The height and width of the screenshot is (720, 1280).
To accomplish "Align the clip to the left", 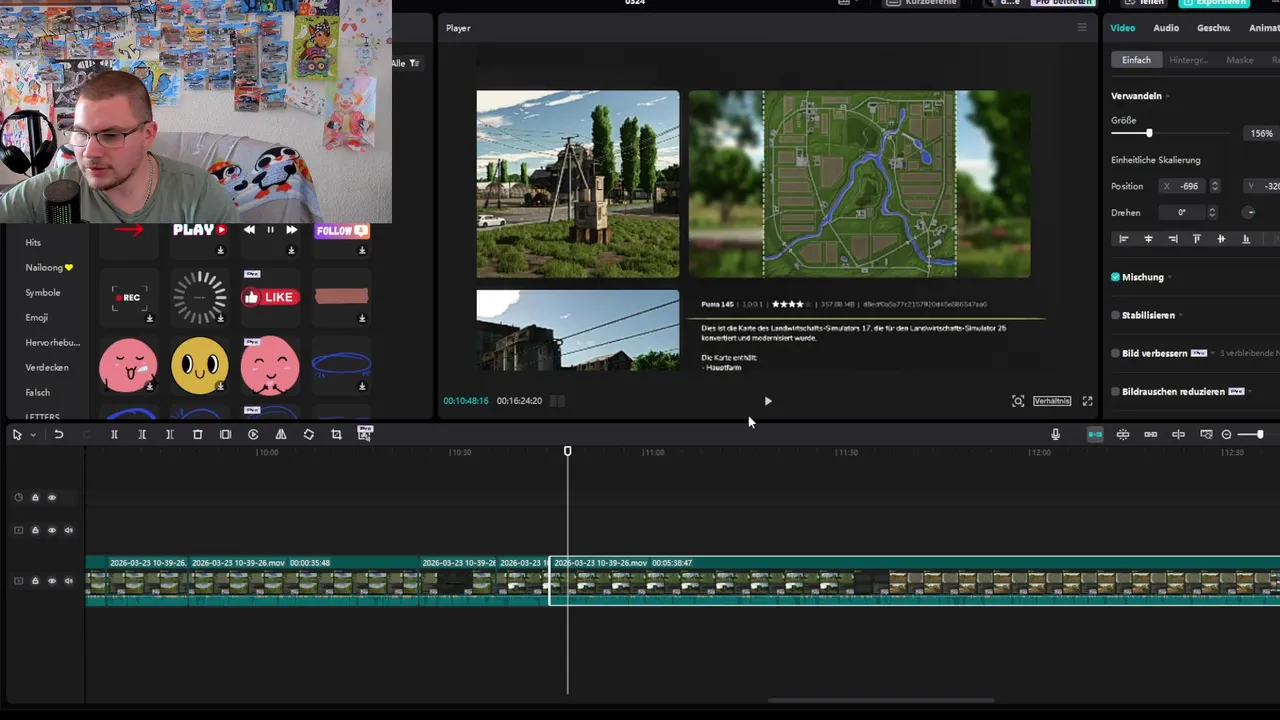I will [x=1124, y=239].
